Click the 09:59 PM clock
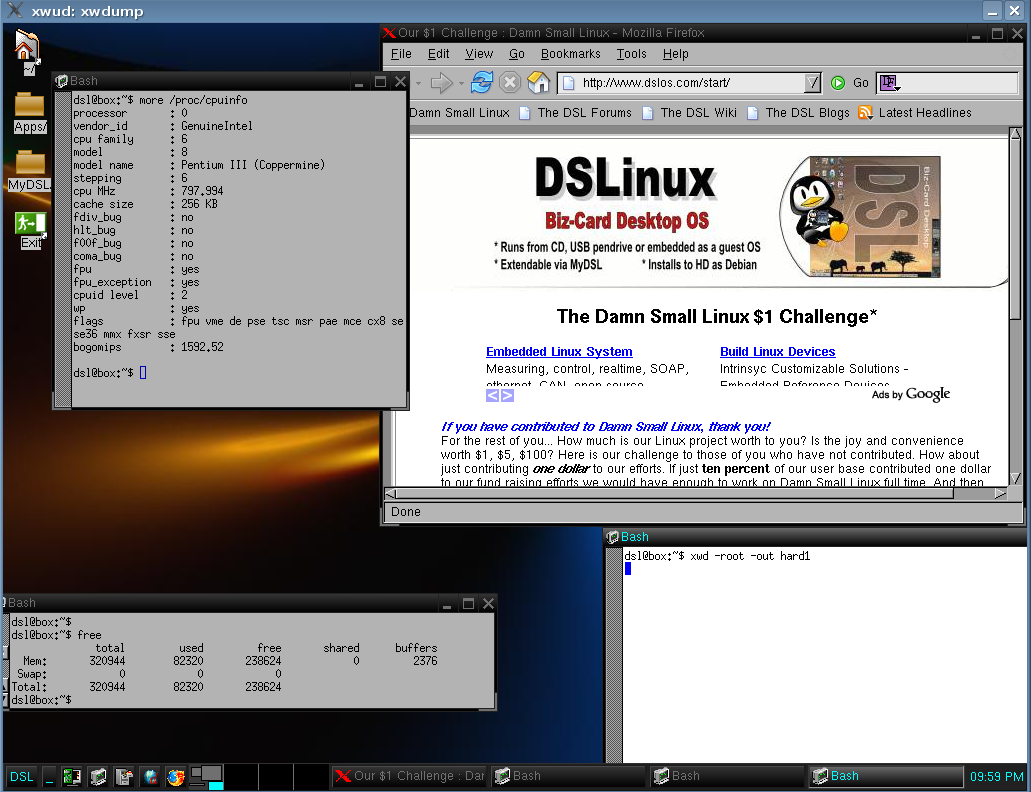Image resolution: width=1031 pixels, height=792 pixels. click(x=996, y=777)
